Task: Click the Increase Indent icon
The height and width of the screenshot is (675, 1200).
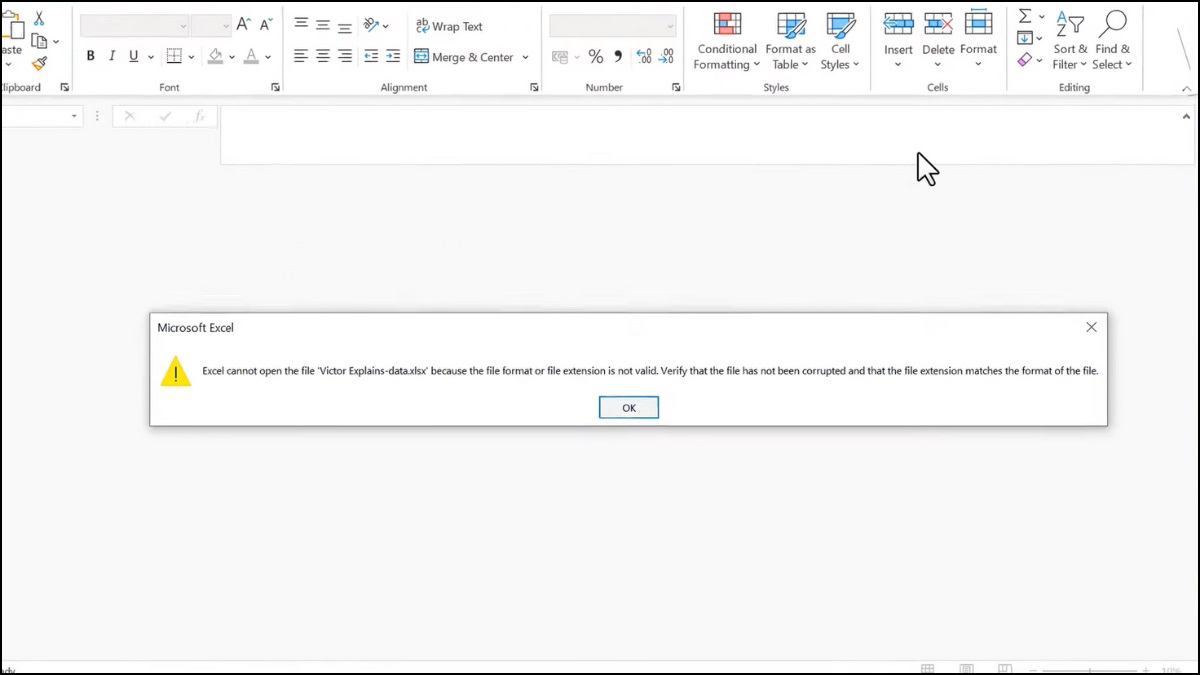Action: [393, 57]
